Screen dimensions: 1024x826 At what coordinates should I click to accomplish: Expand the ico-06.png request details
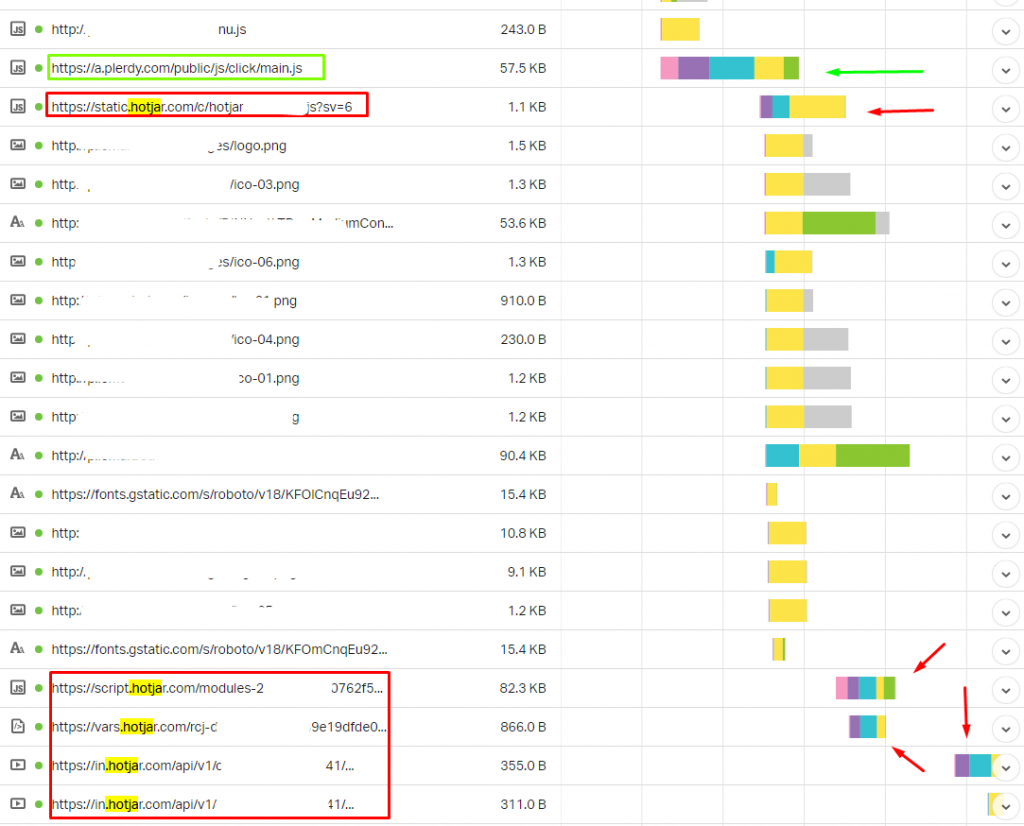[1005, 264]
